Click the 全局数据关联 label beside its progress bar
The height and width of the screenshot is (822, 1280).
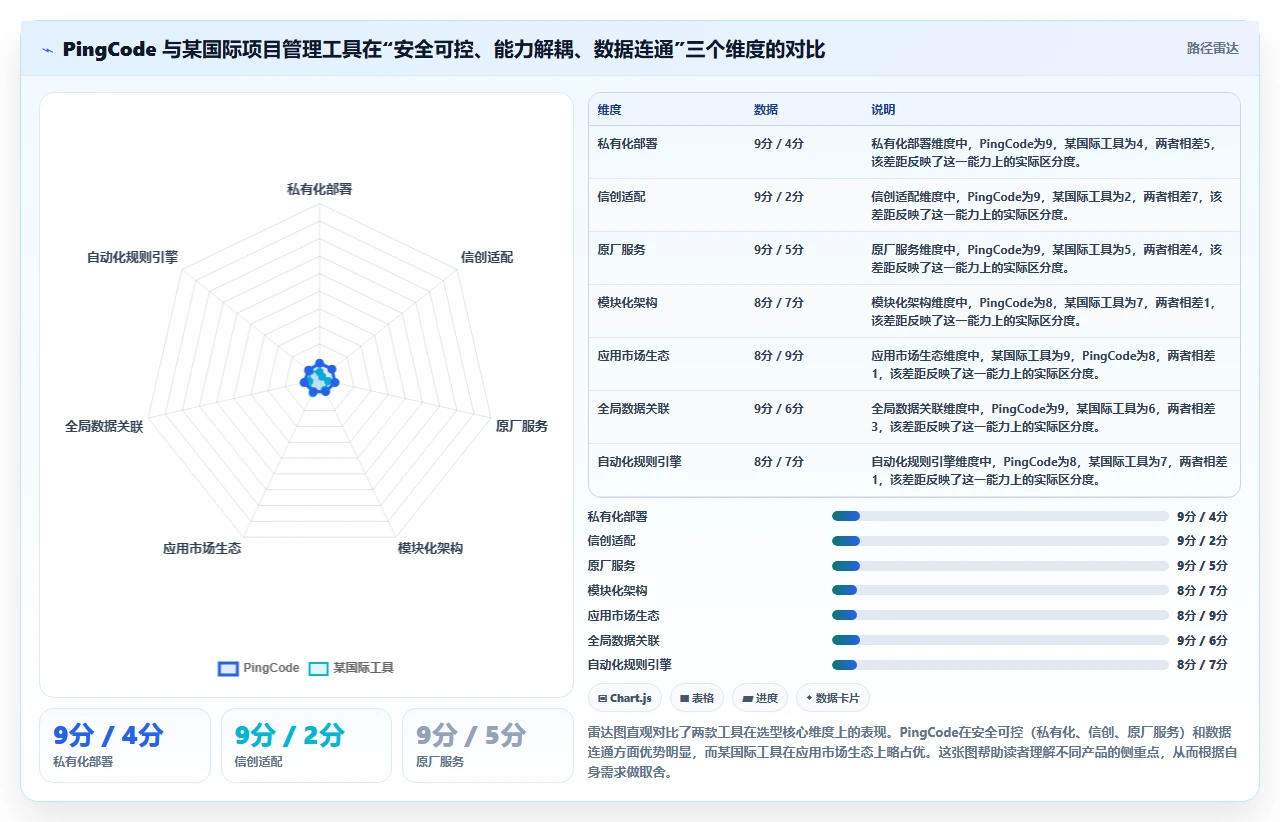(x=624, y=641)
